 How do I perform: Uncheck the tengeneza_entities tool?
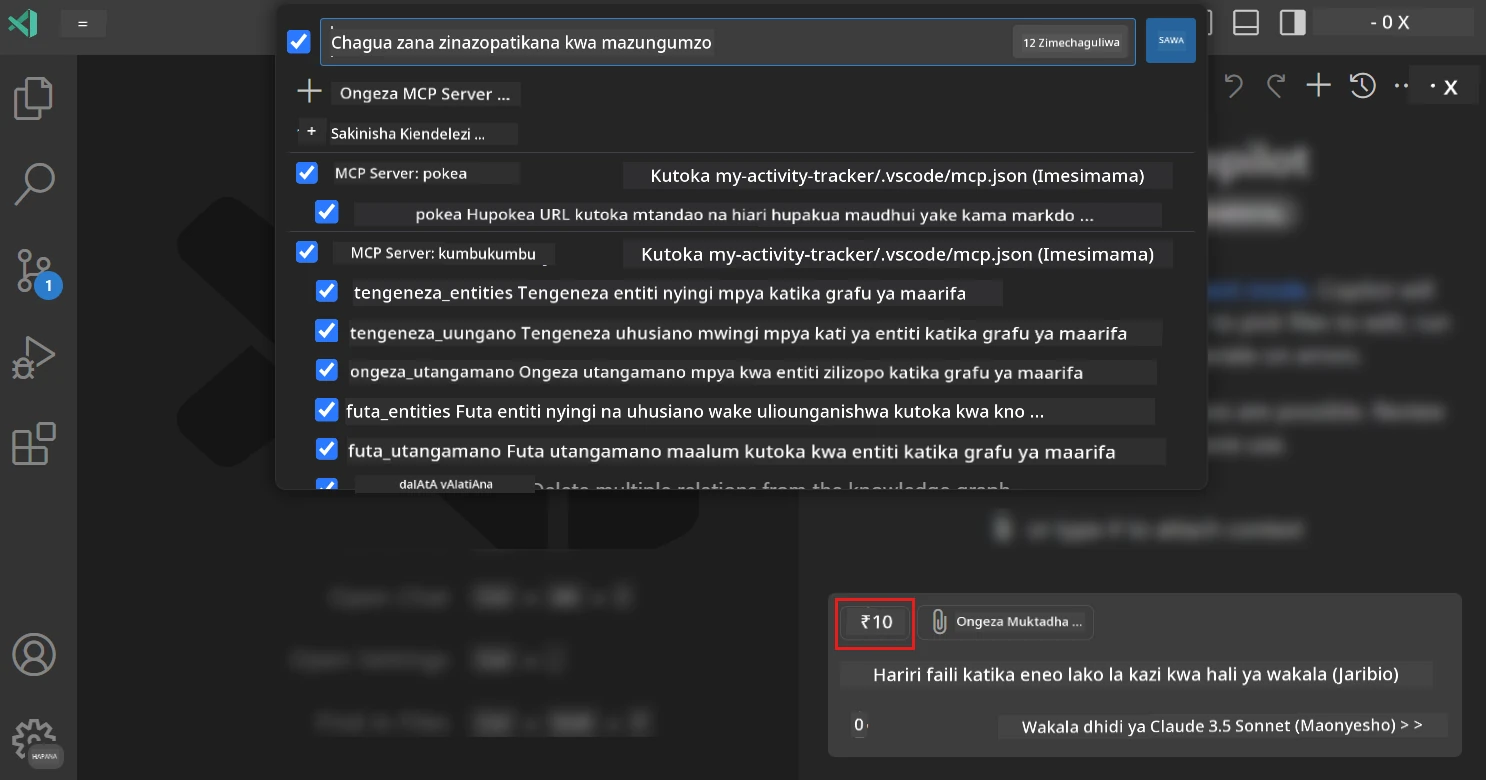click(x=326, y=291)
